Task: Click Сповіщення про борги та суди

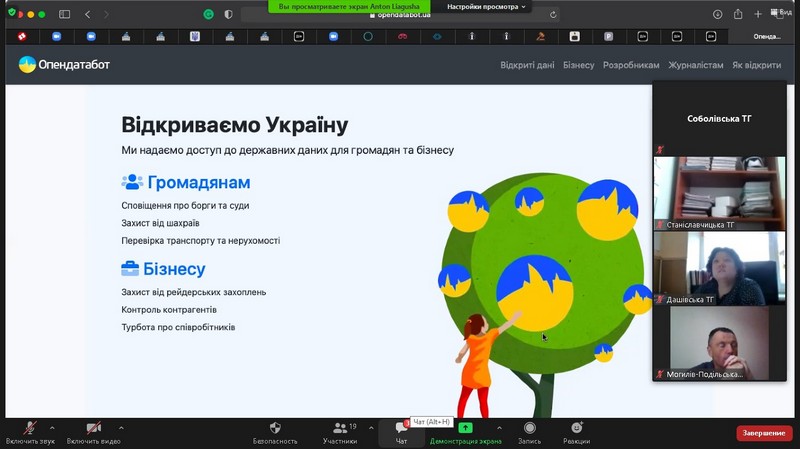Action: coord(185,206)
